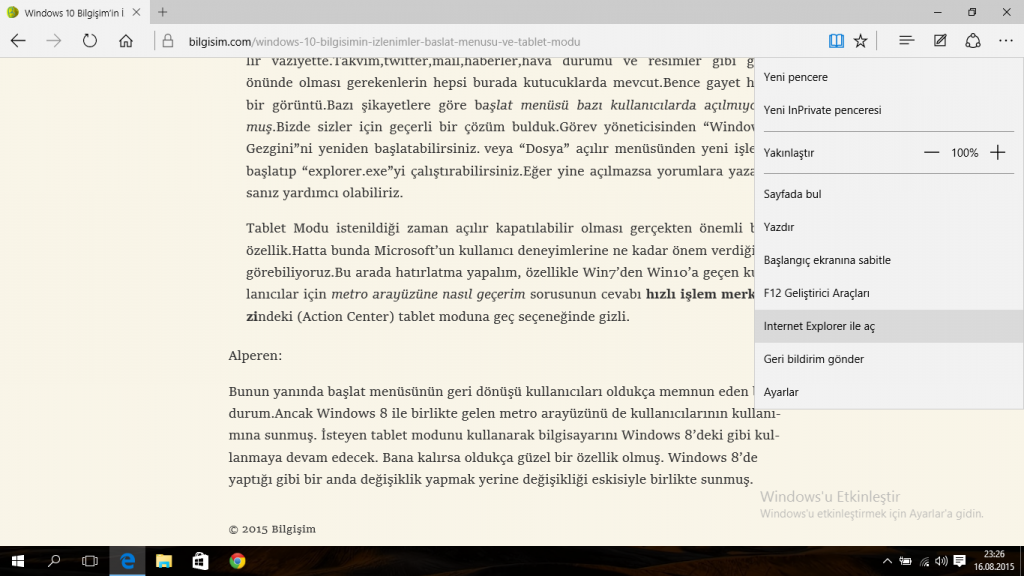Open File Explorer from taskbar
The height and width of the screenshot is (576, 1024).
point(164,561)
